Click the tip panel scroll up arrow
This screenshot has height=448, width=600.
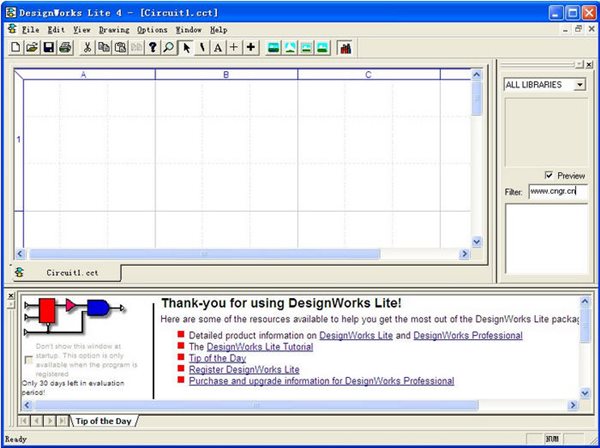pyautogui.click(x=585, y=301)
